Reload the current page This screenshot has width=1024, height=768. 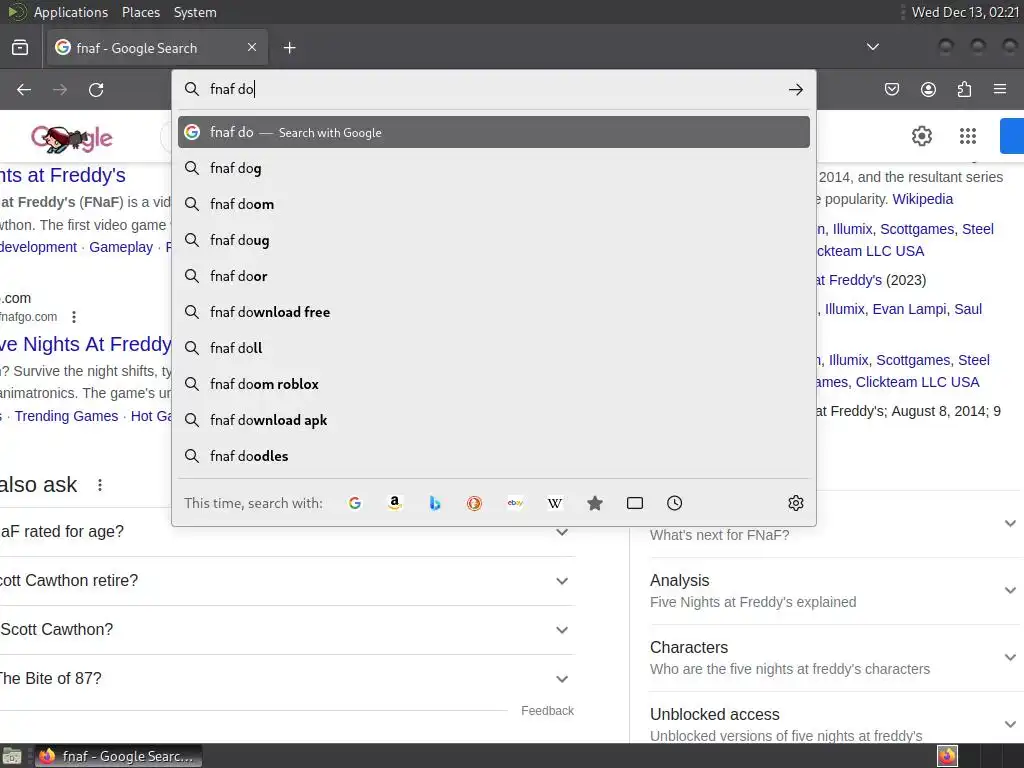[96, 89]
